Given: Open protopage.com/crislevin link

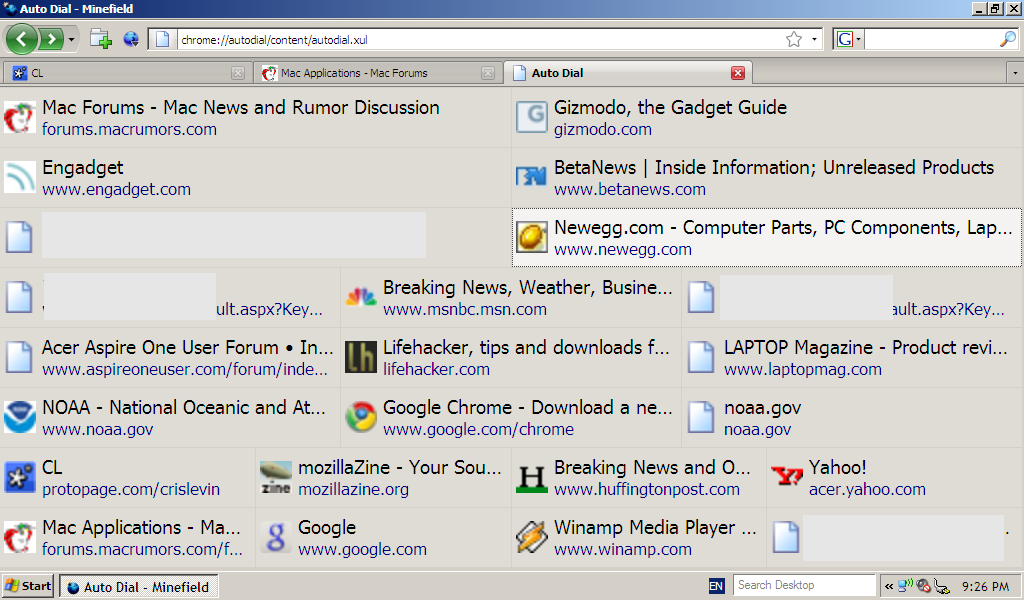Looking at the screenshot, I should point(131,490).
